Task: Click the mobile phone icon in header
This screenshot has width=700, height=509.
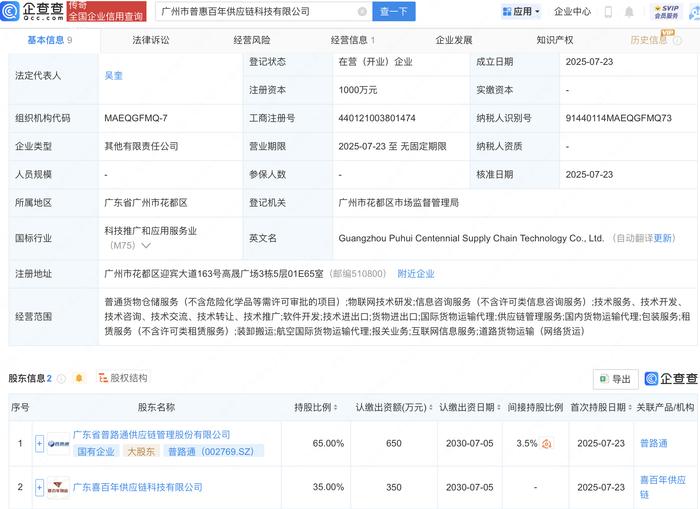Action: tap(608, 12)
